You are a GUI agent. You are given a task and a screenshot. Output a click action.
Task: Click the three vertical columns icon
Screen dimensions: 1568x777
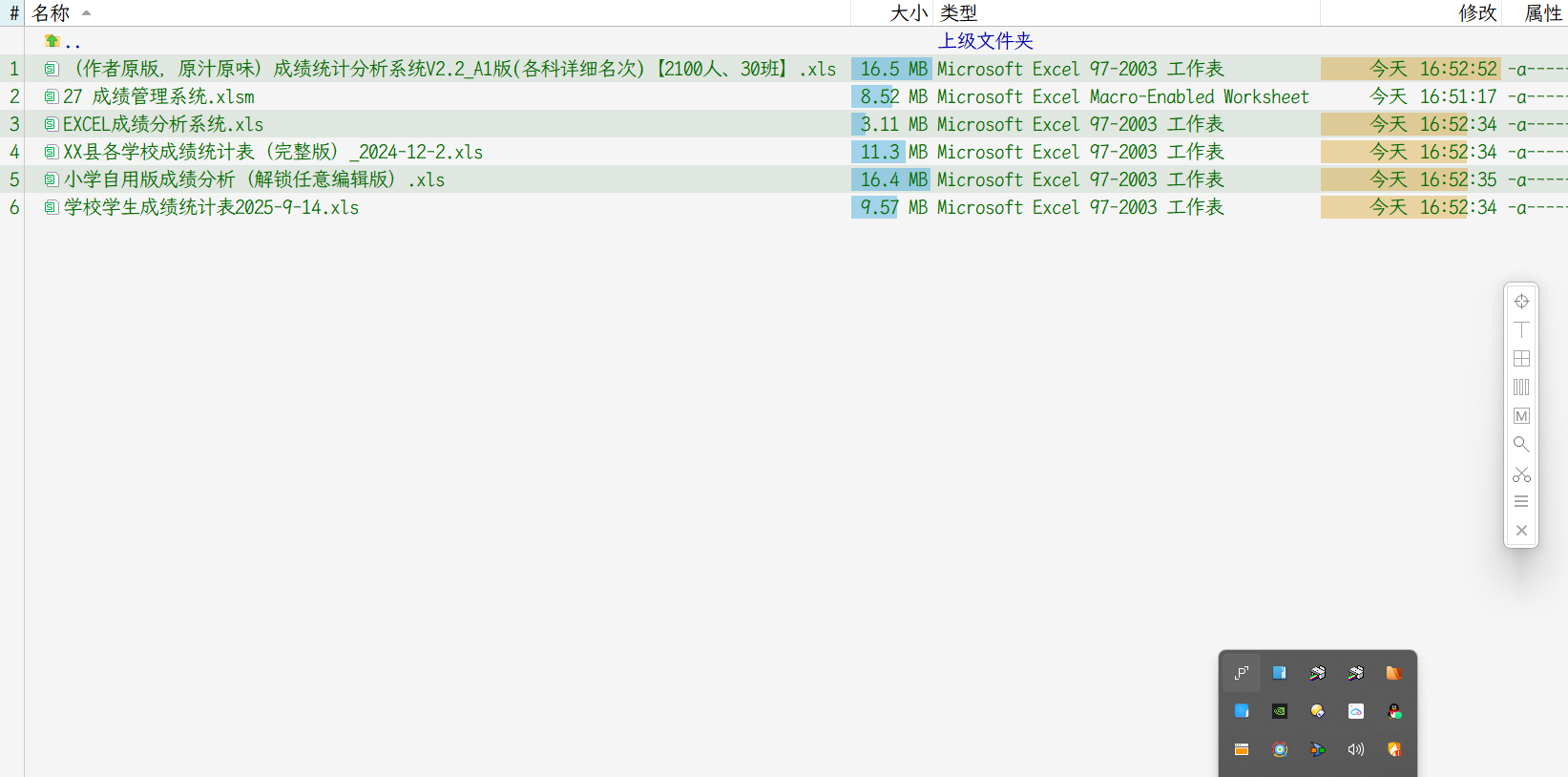coord(1521,388)
